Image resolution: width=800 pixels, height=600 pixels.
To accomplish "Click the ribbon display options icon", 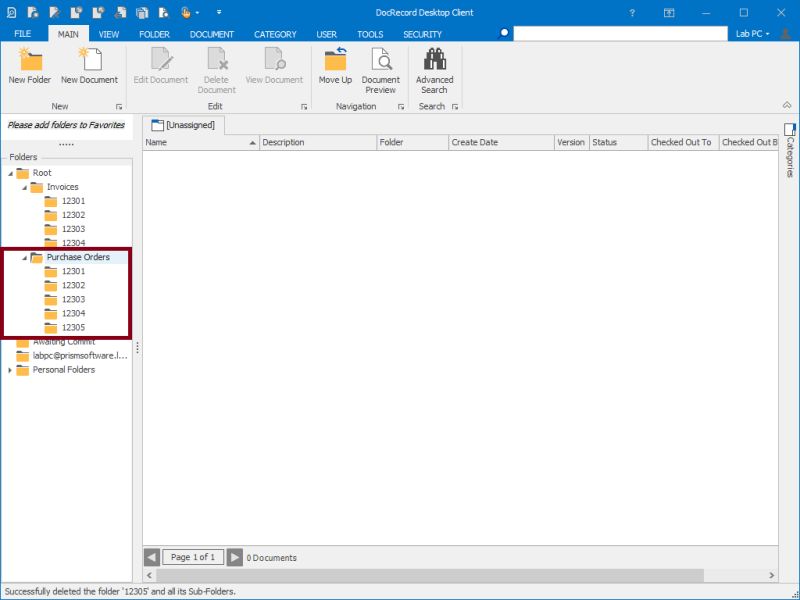I will (x=669, y=13).
